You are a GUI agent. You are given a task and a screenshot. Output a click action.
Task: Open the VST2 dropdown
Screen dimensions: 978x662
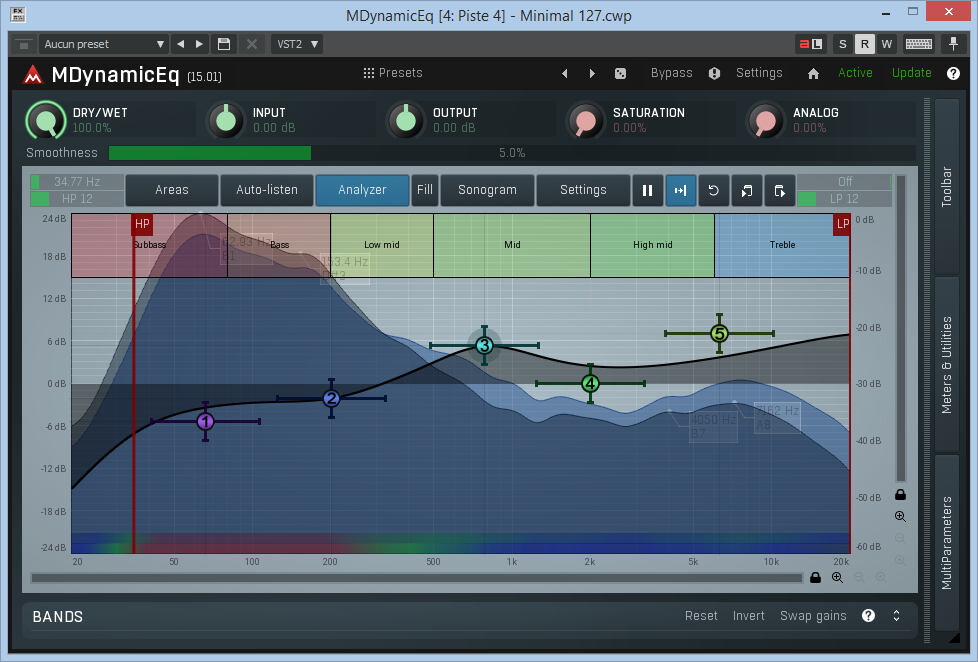coord(297,44)
